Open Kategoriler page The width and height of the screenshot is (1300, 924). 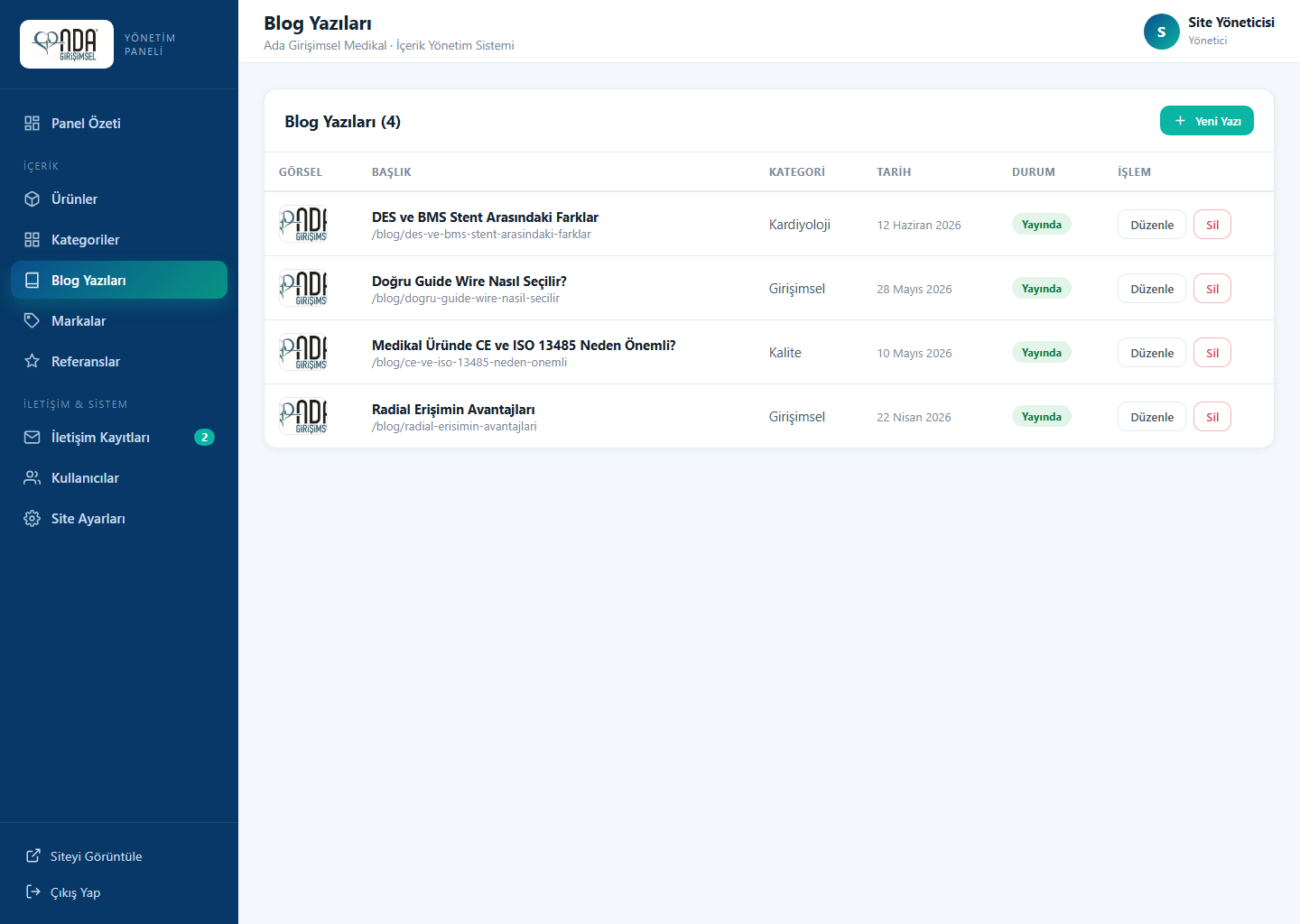119,239
